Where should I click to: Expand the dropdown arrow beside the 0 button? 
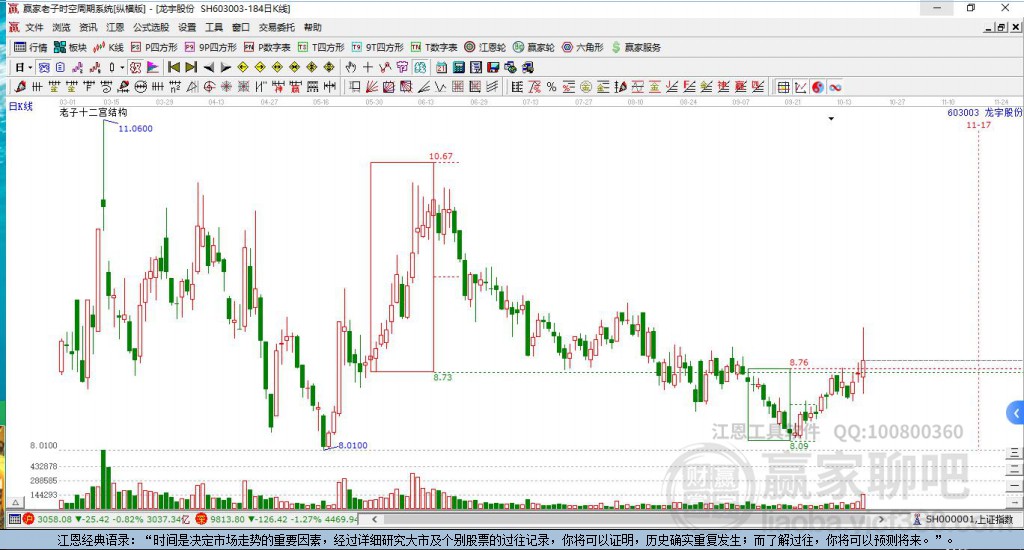pos(122,67)
